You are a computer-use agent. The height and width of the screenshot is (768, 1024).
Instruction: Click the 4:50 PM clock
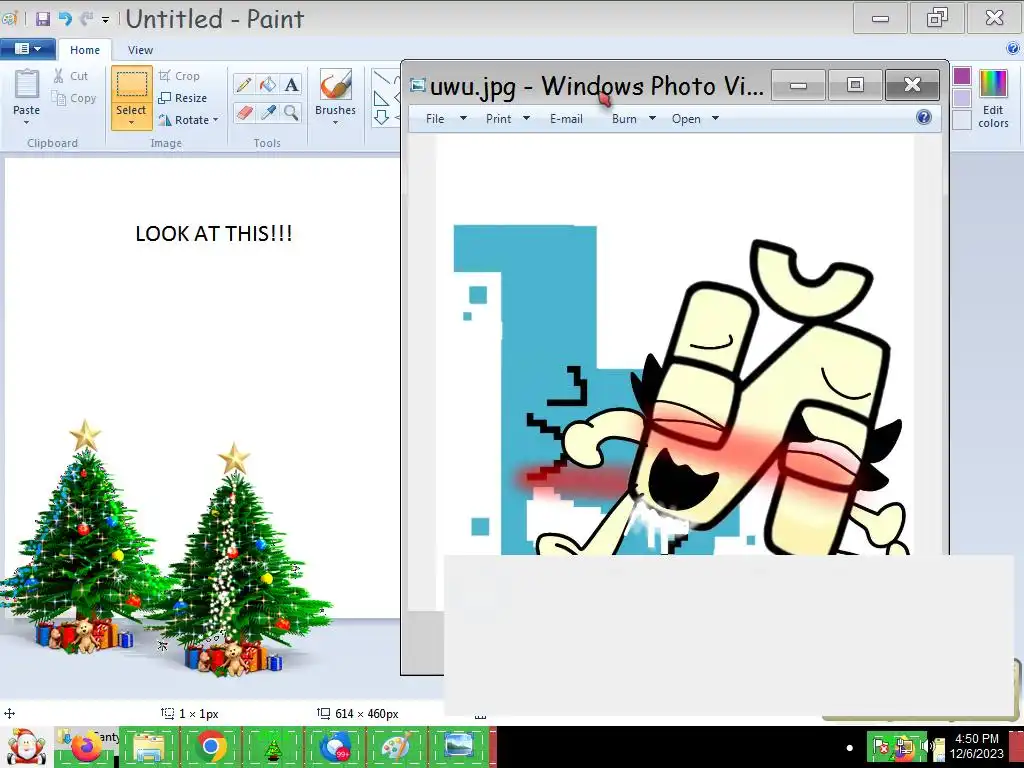[x=976, y=739]
